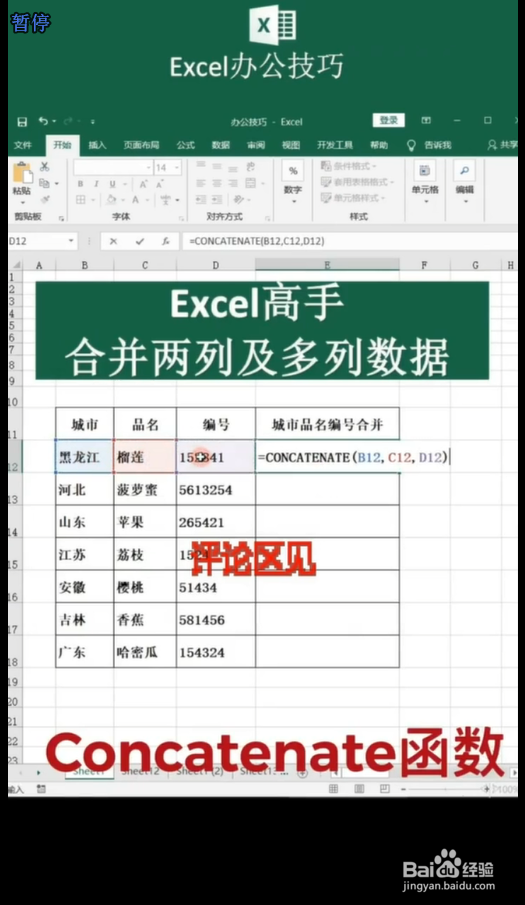This screenshot has height=905, width=525.
Task: Switch to View (视图) tab
Action: [291, 145]
